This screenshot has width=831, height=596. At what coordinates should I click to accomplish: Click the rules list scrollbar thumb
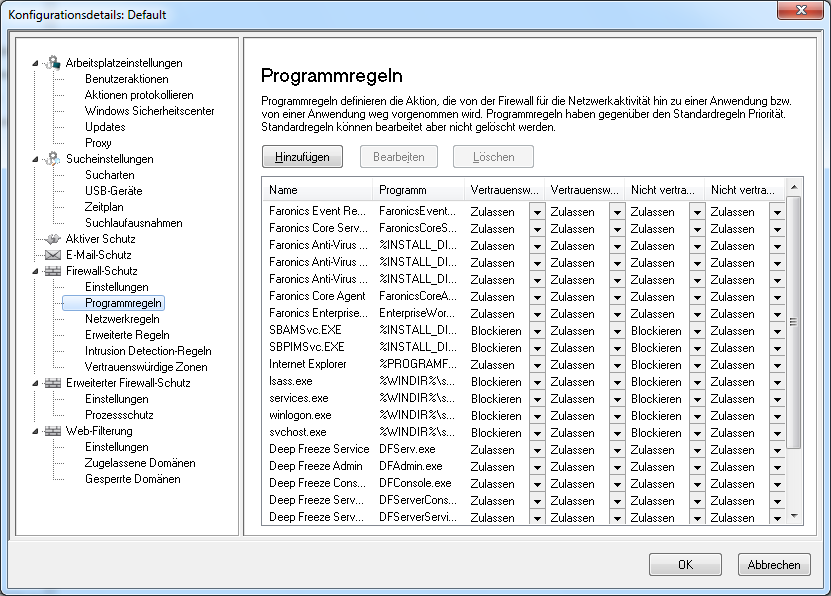tap(793, 322)
